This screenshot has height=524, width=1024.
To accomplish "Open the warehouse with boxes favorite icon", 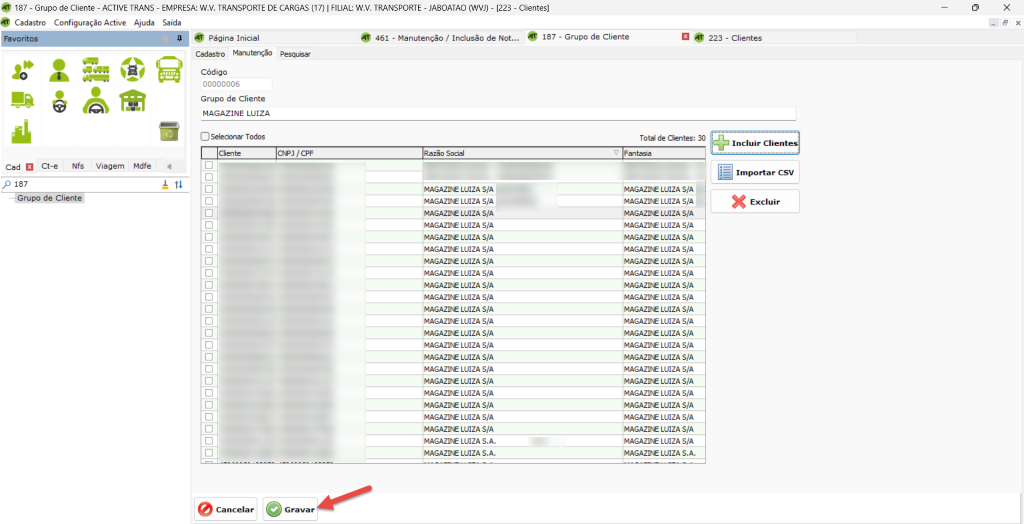I will coord(132,101).
